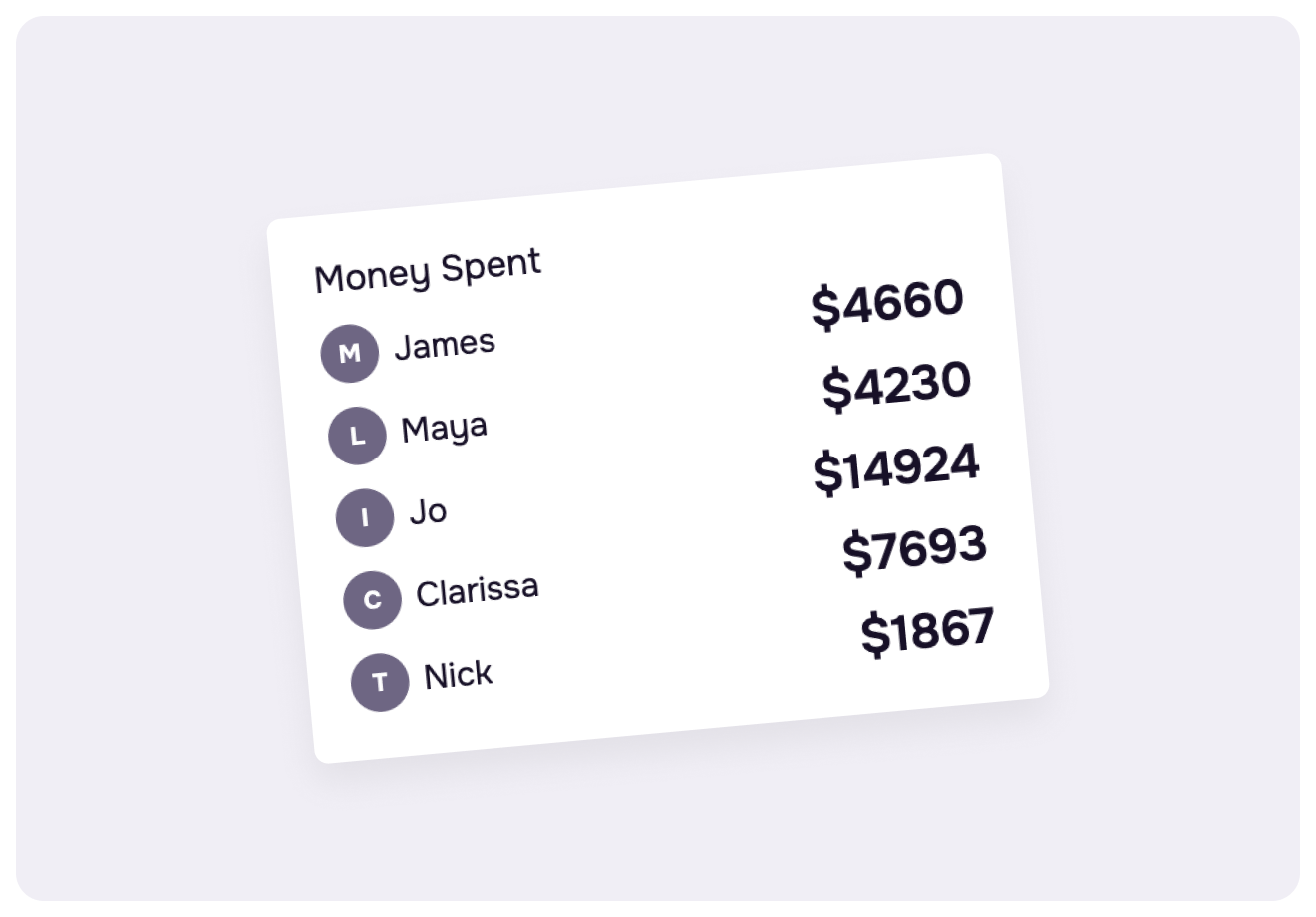Click the $14924 amount
The width and height of the screenshot is (1316, 917).
coord(896,467)
